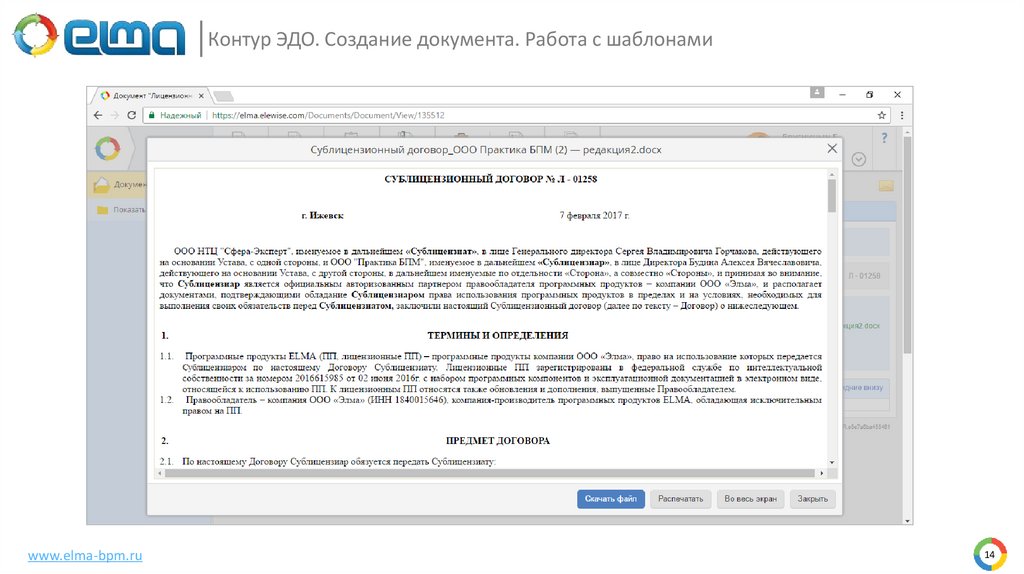Click the small folder icon at the page's right edge

[886, 186]
